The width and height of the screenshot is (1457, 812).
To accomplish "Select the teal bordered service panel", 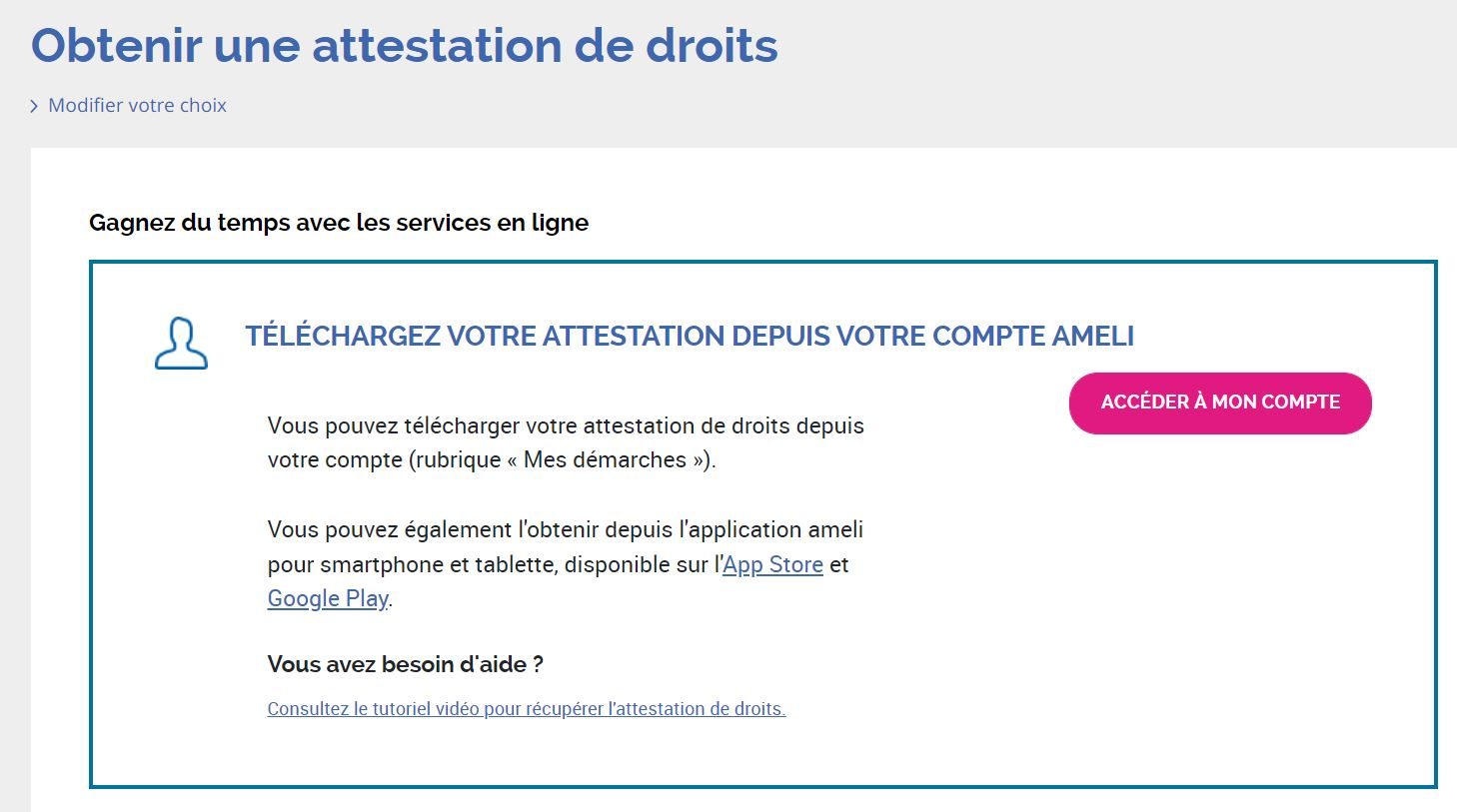I will point(763,522).
